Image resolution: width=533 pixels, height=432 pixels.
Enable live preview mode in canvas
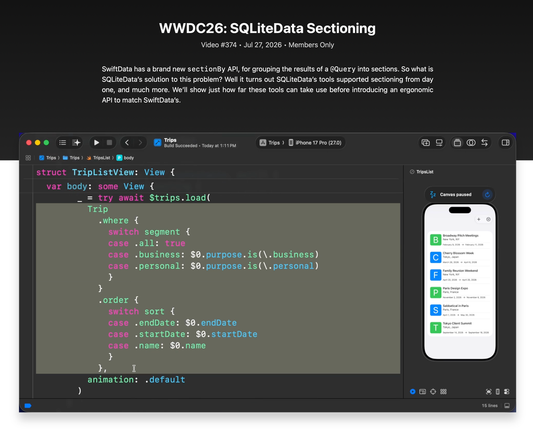coord(413,392)
